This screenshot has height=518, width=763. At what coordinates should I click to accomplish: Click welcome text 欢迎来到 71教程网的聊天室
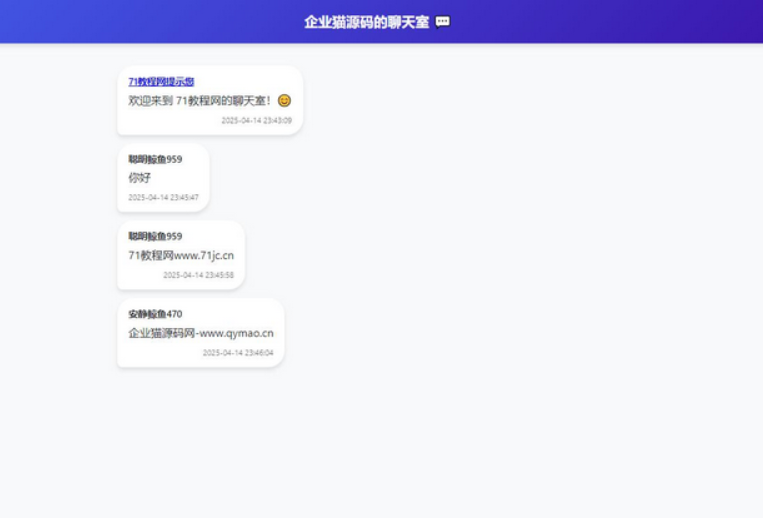click(200, 101)
